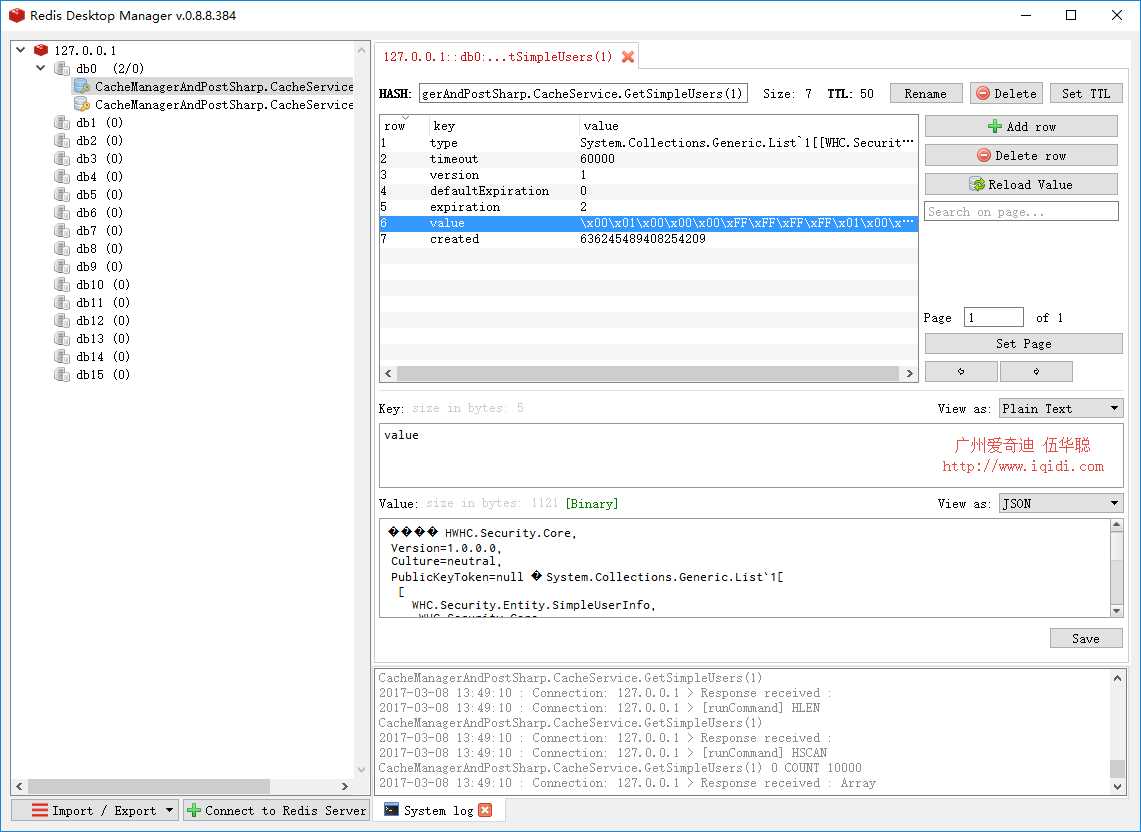Go to next page arrow button
This screenshot has height=832, width=1141.
pyautogui.click(x=1036, y=371)
